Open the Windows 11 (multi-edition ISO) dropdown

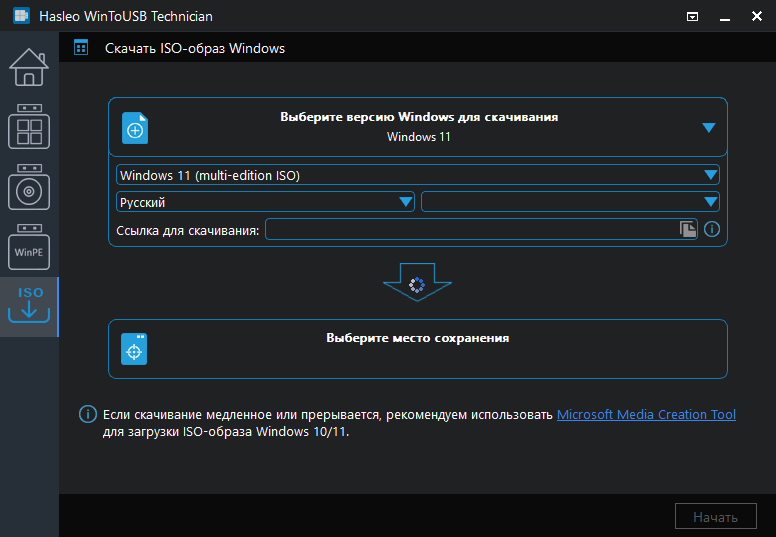coord(418,175)
